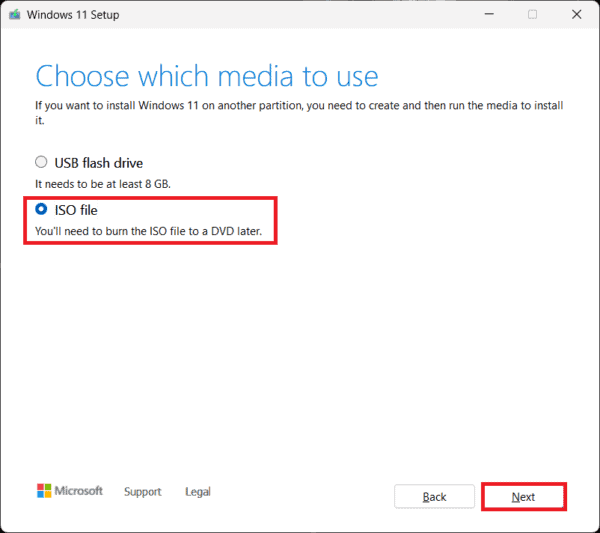Image resolution: width=600 pixels, height=533 pixels.
Task: Open the Legal link
Action: click(198, 492)
